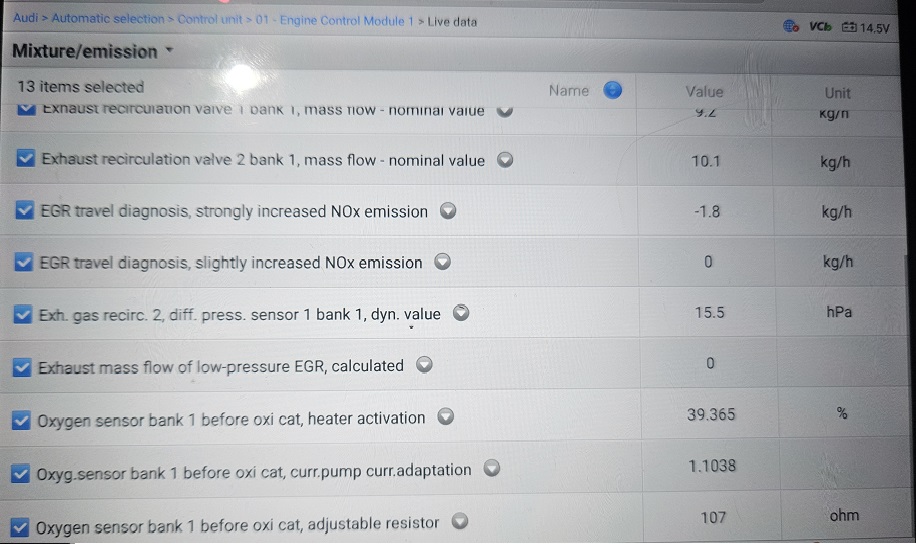Uncheck Exhaust recirculation valve 2 bank 1 checkbox
Viewport: 916px width, 544px height.
[x=27, y=160]
